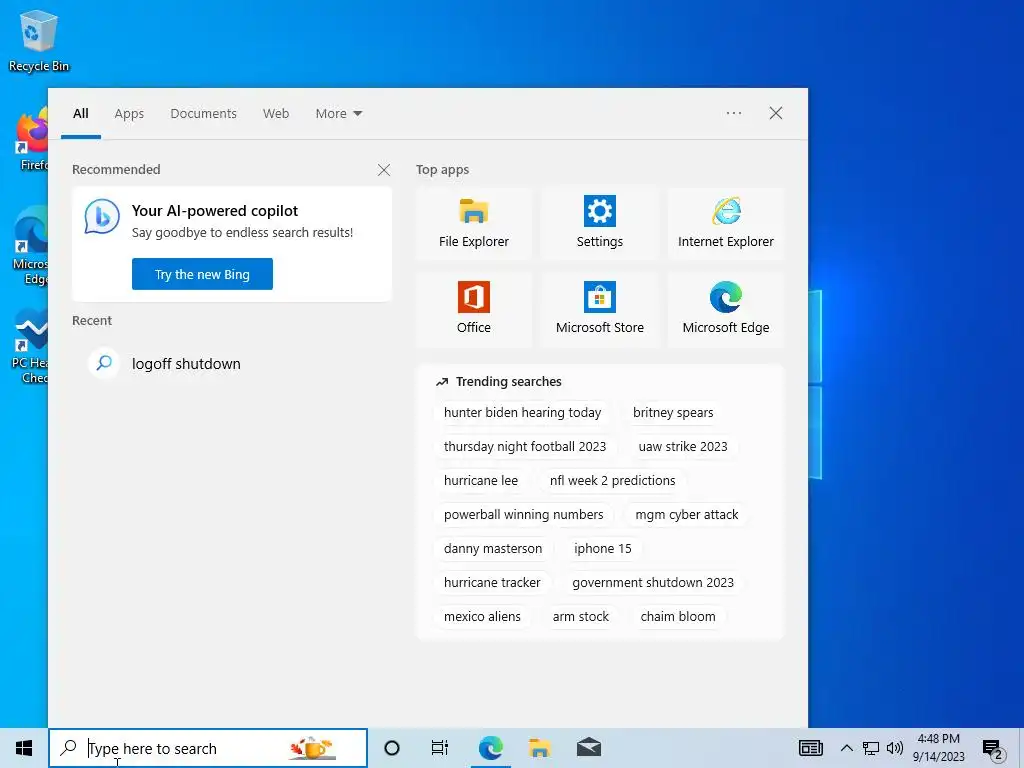The height and width of the screenshot is (768, 1024).
Task: Switch to the Apps search tab
Action: click(129, 114)
